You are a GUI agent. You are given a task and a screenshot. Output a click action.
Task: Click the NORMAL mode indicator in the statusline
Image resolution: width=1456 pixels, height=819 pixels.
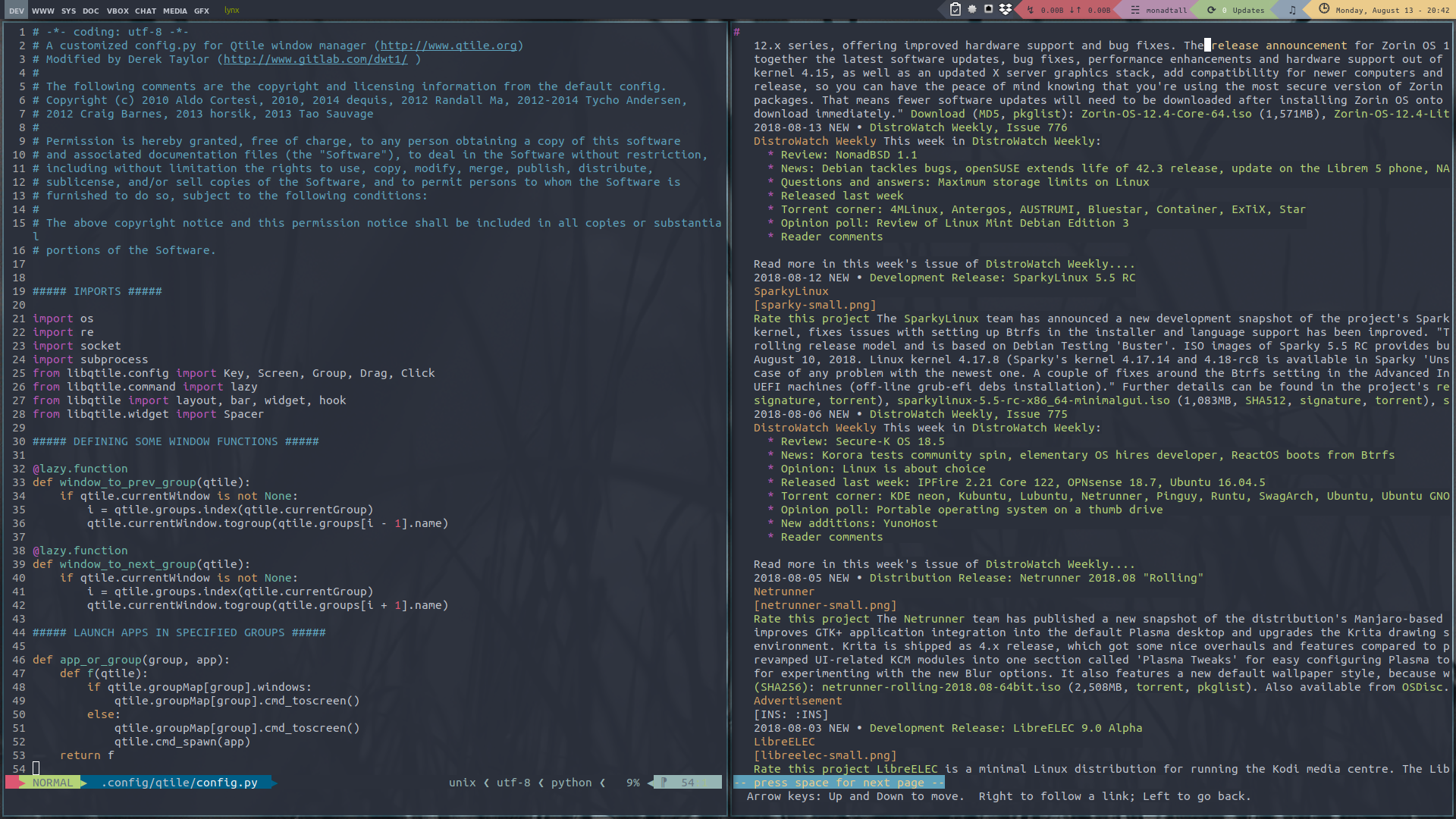(52, 783)
